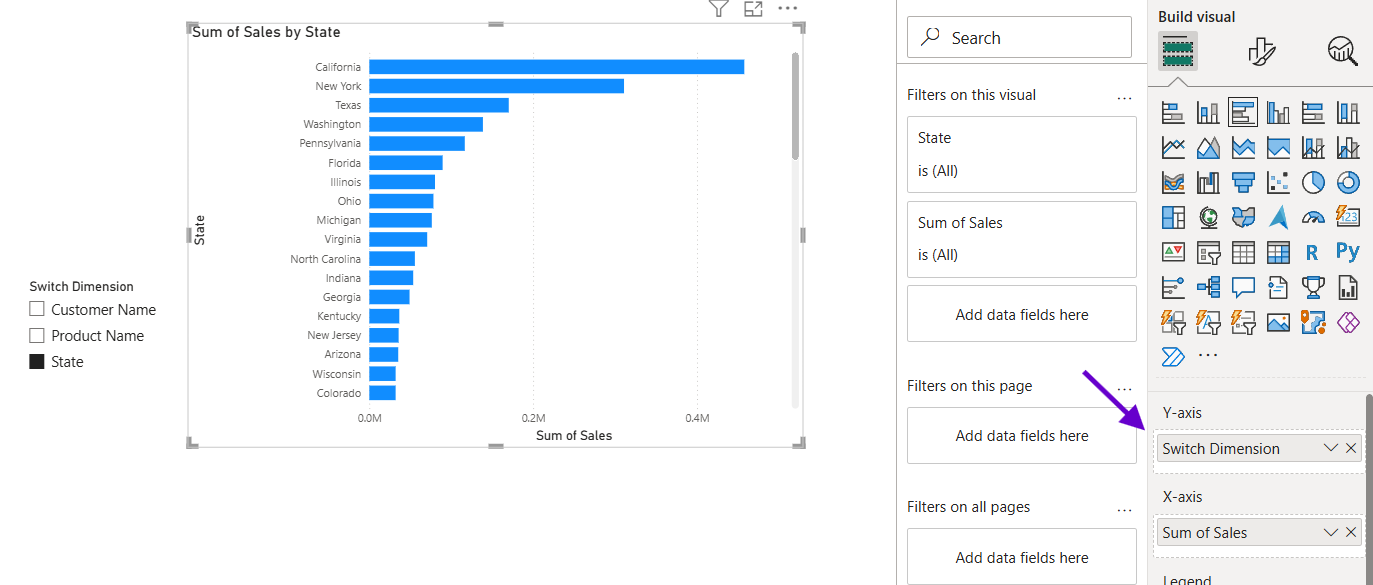This screenshot has width=1373, height=585.
Task: Open the Format visual paintbrush tab
Action: click(1262, 51)
